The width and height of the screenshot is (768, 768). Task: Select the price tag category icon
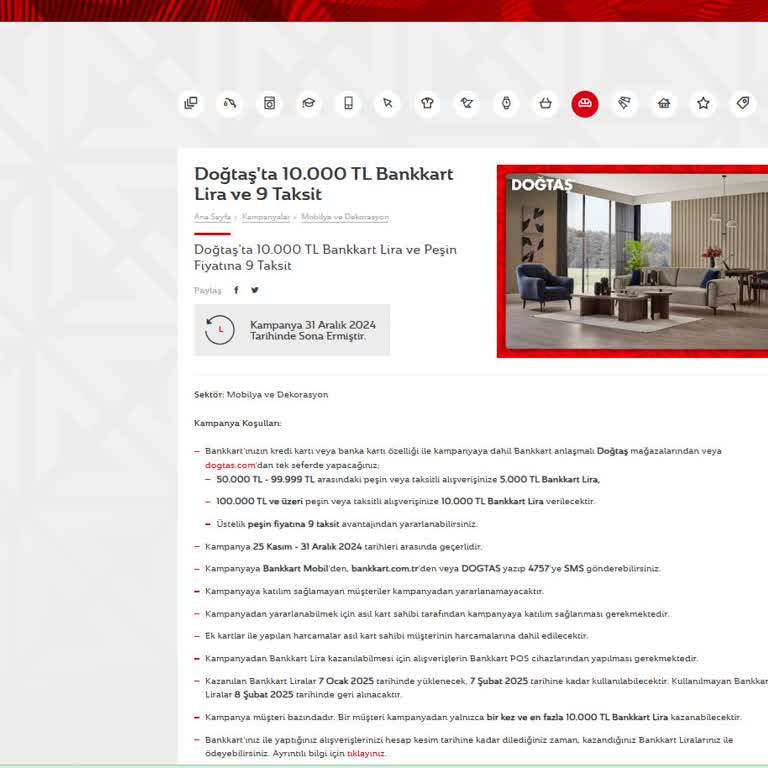743,103
